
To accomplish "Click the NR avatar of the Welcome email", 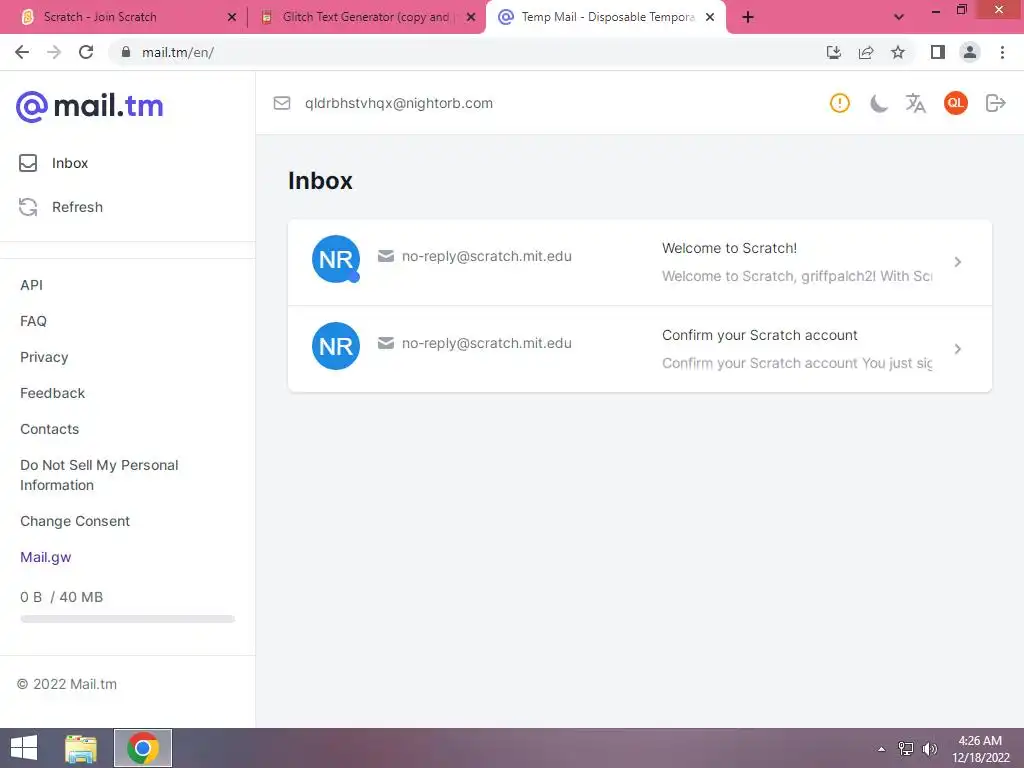I will [x=336, y=259].
